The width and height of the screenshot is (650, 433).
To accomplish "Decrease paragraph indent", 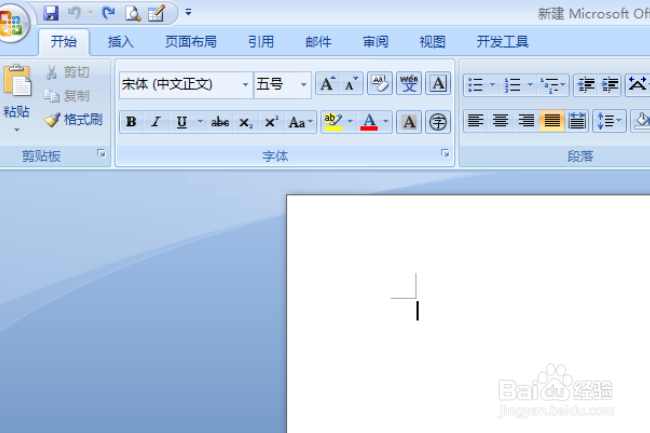I will pos(586,85).
